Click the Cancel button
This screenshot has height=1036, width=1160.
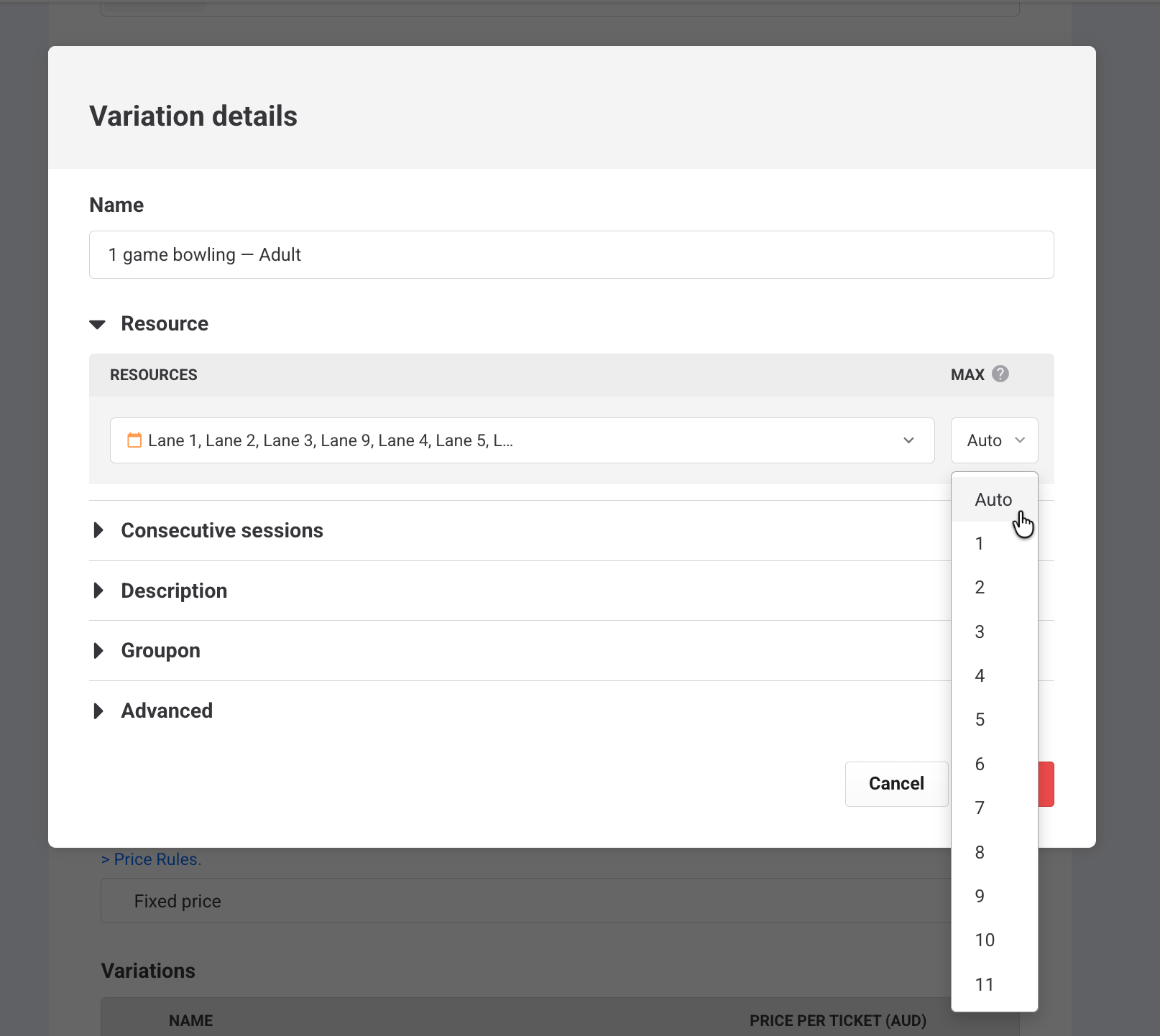896,784
